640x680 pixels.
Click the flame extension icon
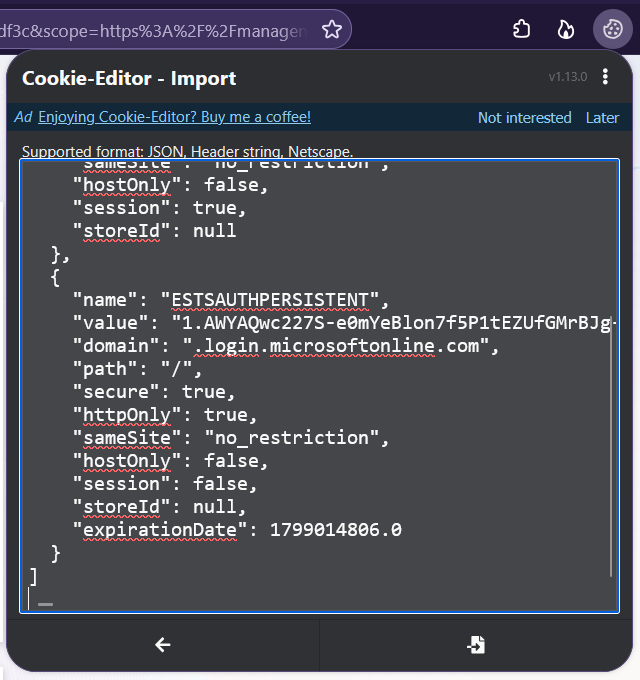[x=565, y=29]
